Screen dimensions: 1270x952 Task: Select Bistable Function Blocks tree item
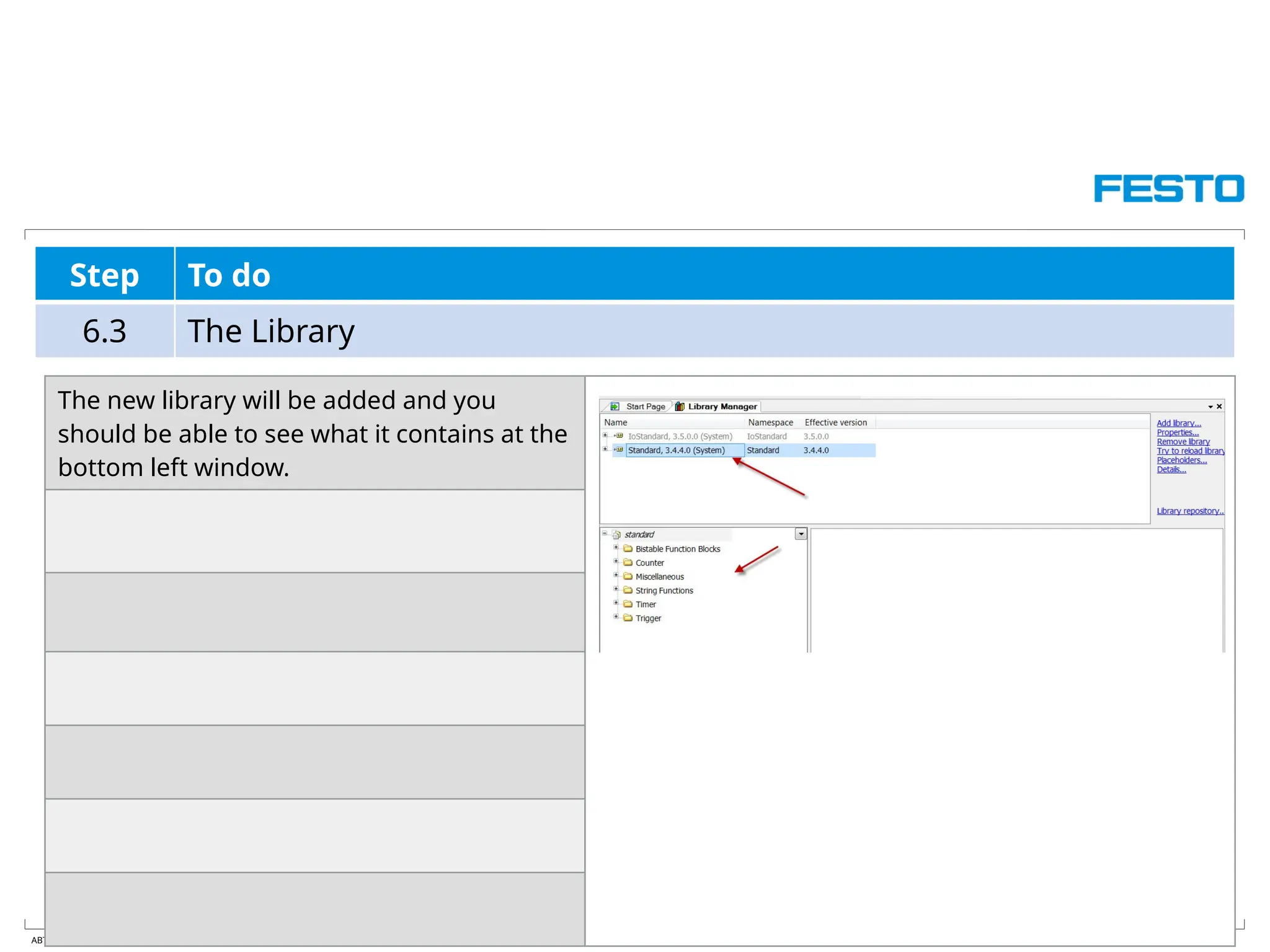(678, 549)
